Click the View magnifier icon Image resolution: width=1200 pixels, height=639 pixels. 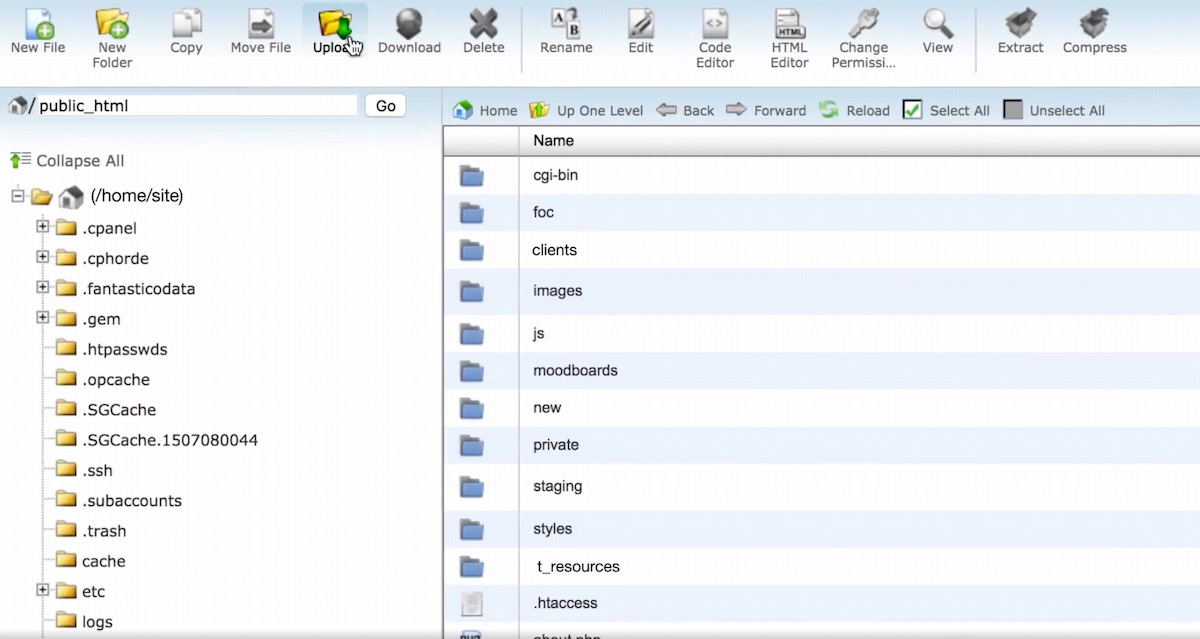[937, 30]
